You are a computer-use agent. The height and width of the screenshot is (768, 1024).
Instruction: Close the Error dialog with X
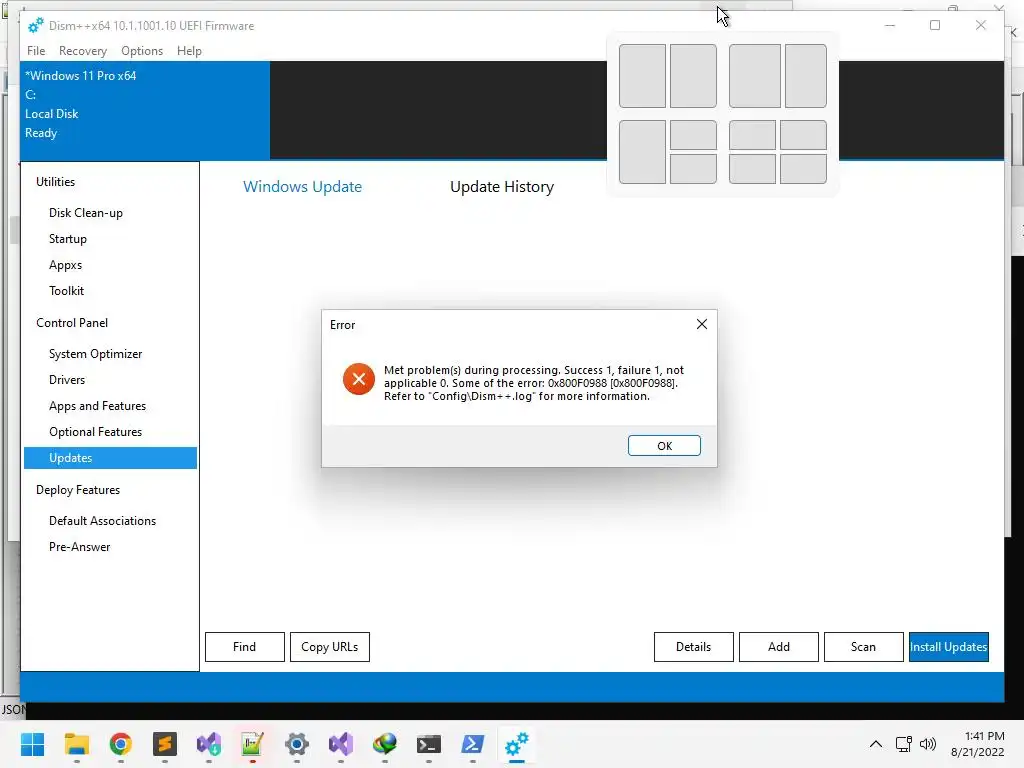tap(701, 324)
